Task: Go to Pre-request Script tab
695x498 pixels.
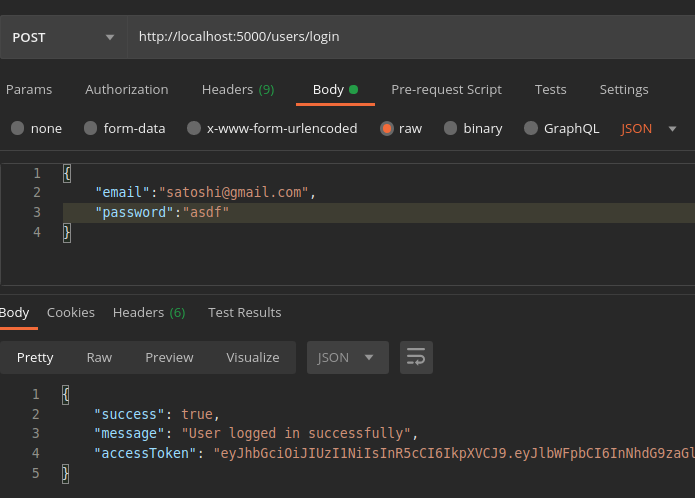Action: [x=446, y=89]
